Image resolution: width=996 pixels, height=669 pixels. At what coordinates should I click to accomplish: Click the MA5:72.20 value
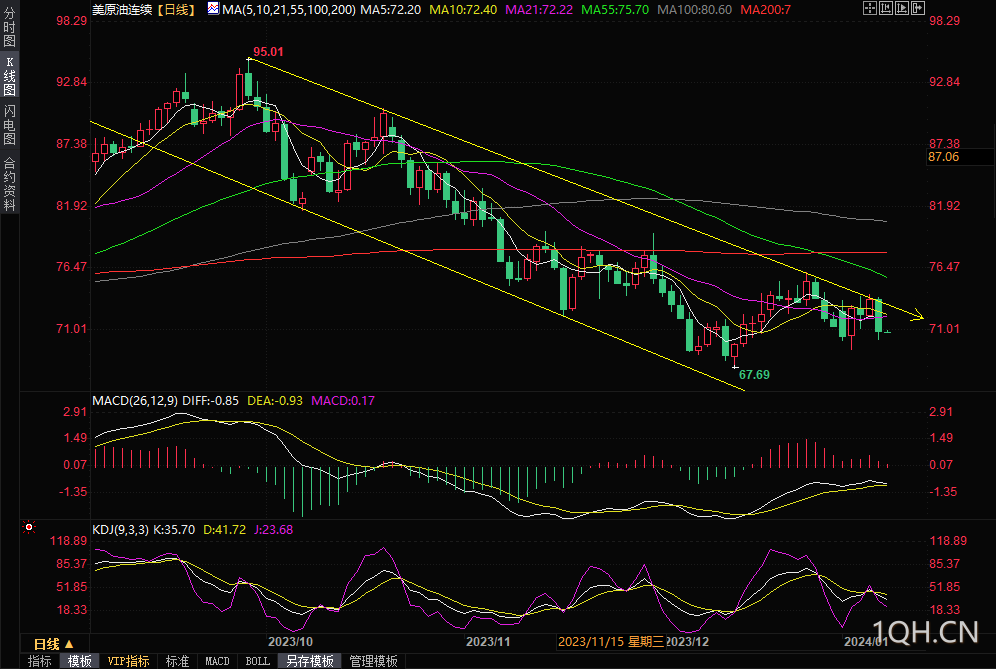[x=391, y=10]
